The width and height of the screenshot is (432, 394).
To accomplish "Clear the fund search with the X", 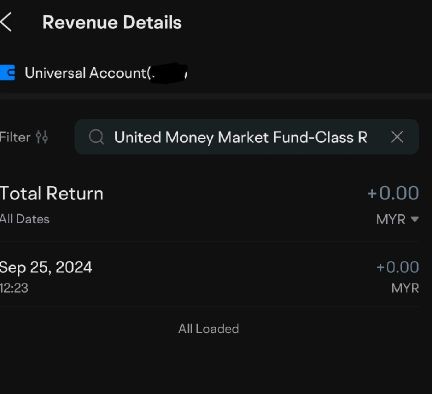I will pos(397,137).
